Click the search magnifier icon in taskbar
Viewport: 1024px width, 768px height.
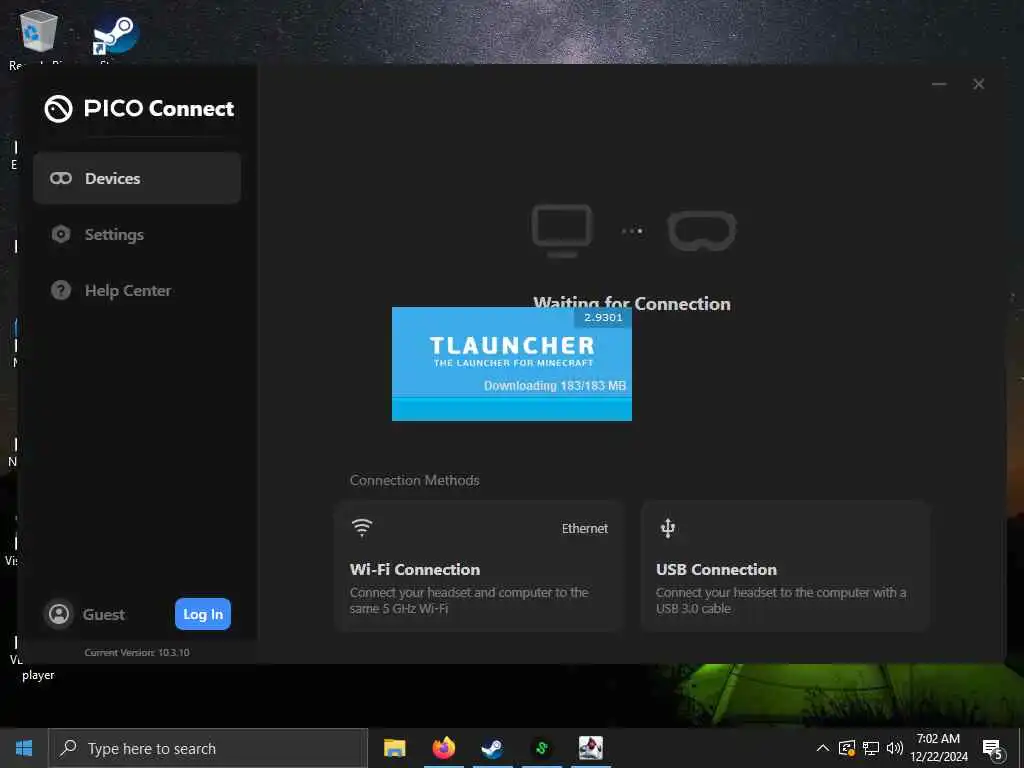(68, 748)
